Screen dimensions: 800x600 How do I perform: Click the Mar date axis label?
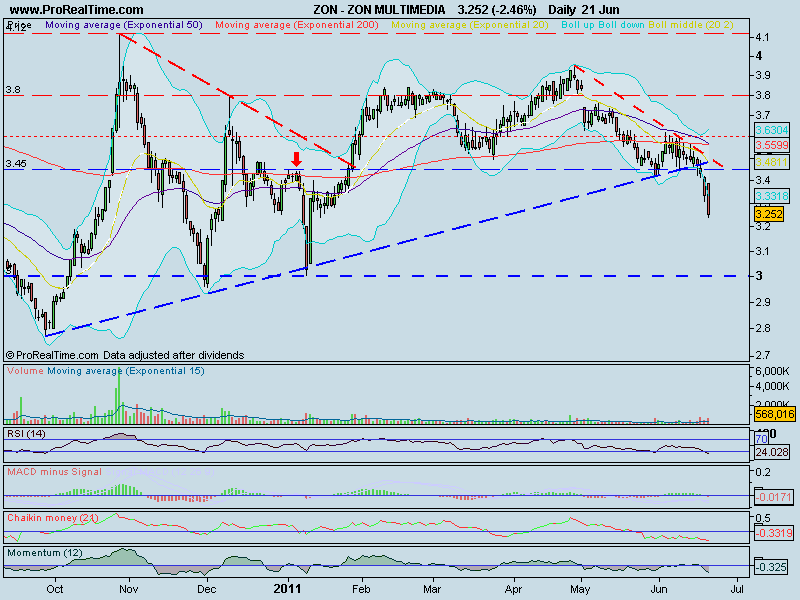tap(432, 589)
